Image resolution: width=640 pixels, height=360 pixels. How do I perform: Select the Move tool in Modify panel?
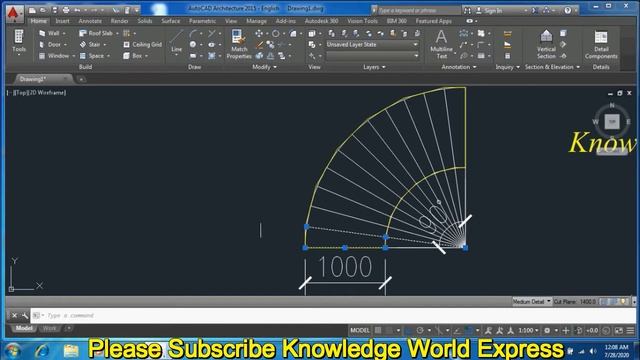tap(259, 33)
